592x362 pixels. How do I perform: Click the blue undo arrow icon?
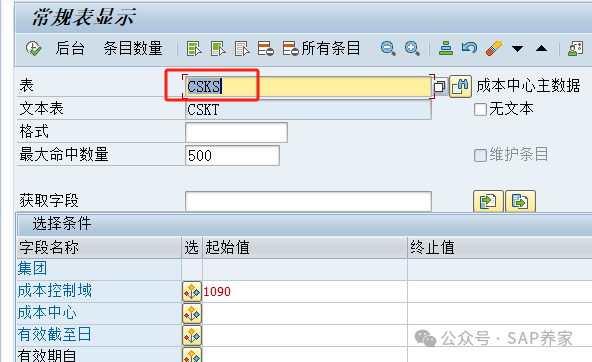[469, 48]
